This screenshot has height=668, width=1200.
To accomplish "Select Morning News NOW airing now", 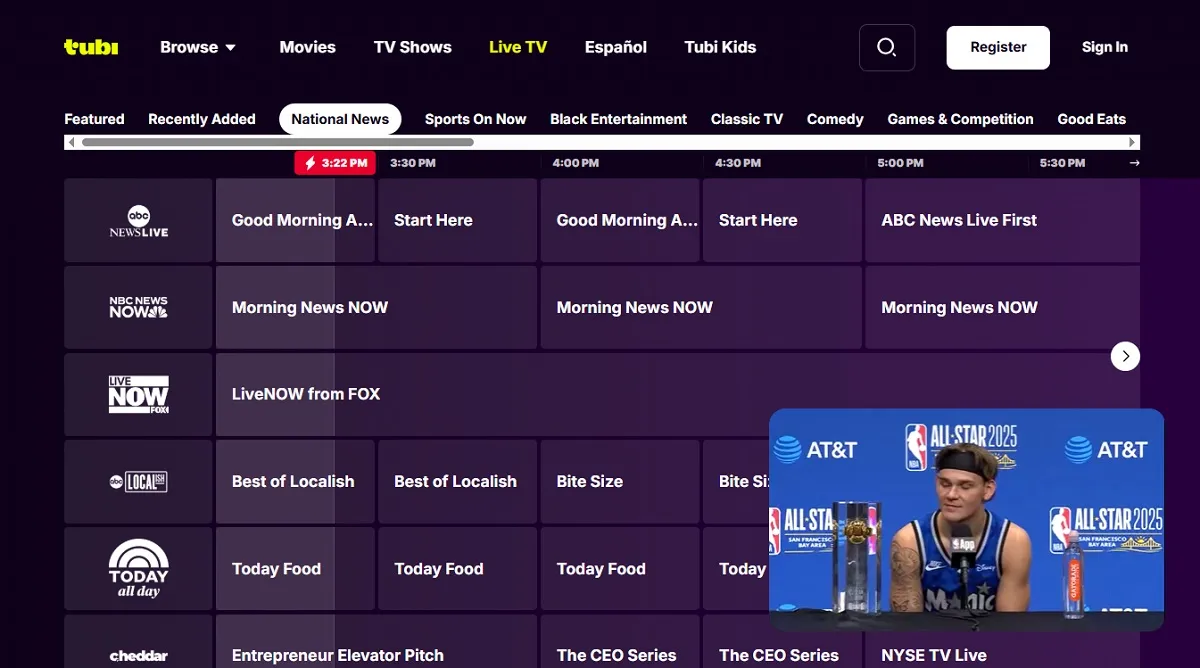I will [376, 307].
